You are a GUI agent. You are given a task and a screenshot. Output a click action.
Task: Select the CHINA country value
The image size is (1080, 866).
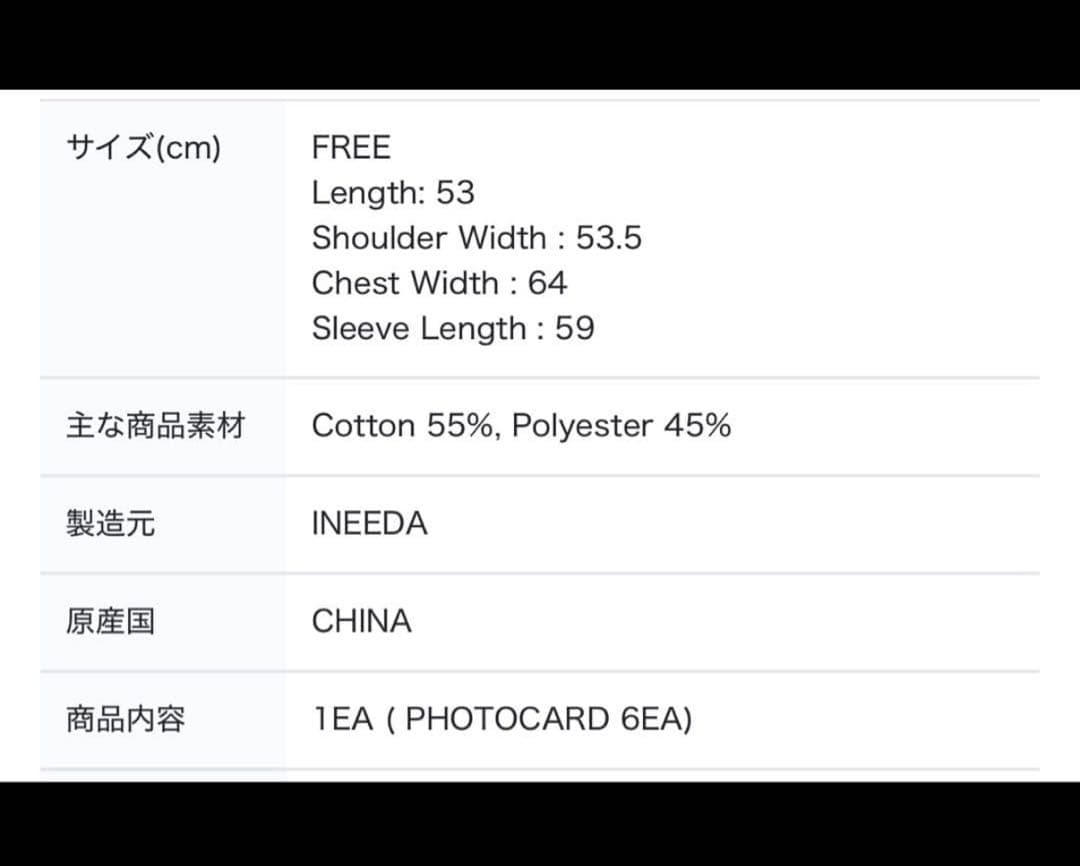[x=361, y=621]
